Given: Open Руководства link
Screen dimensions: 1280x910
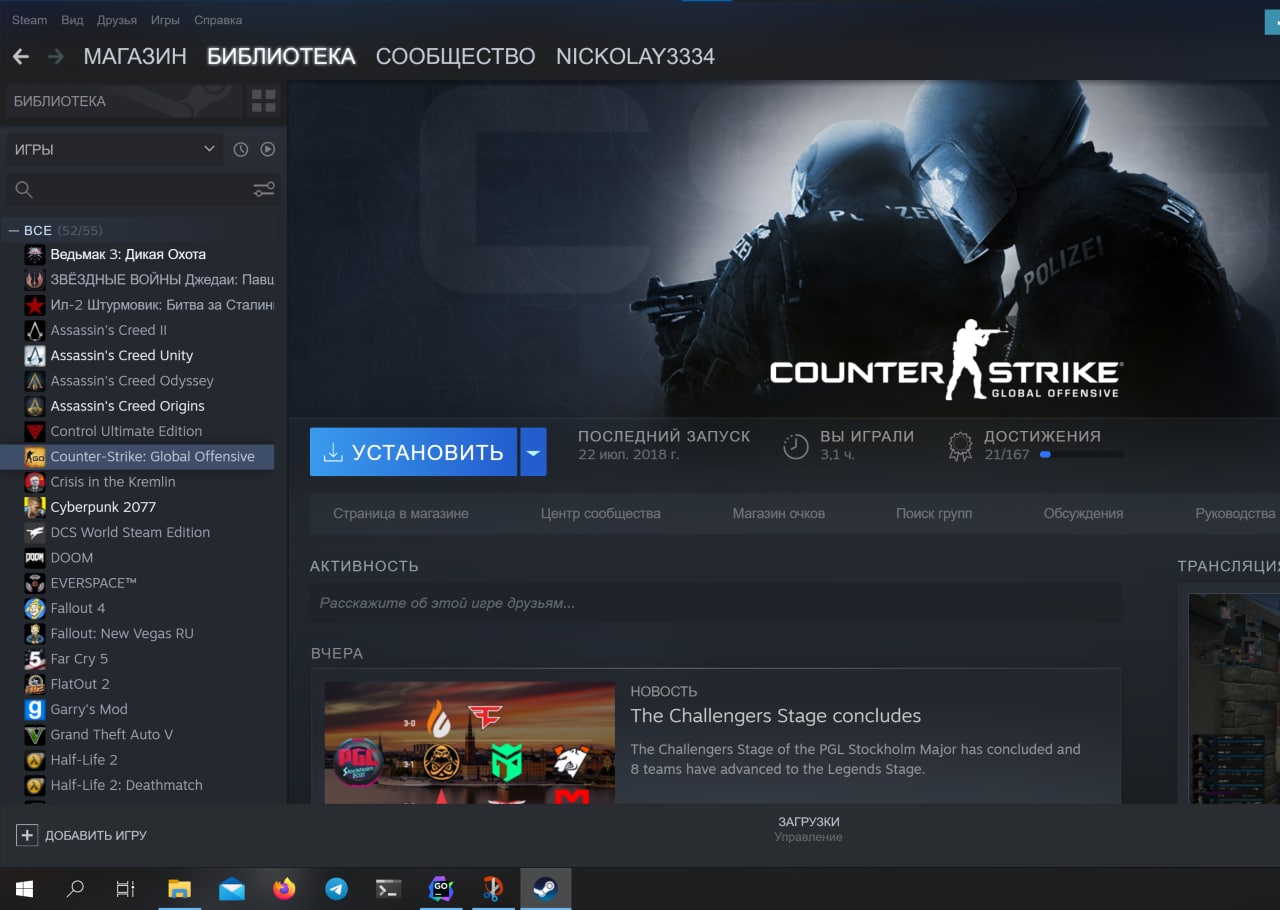Looking at the screenshot, I should click(1235, 513).
